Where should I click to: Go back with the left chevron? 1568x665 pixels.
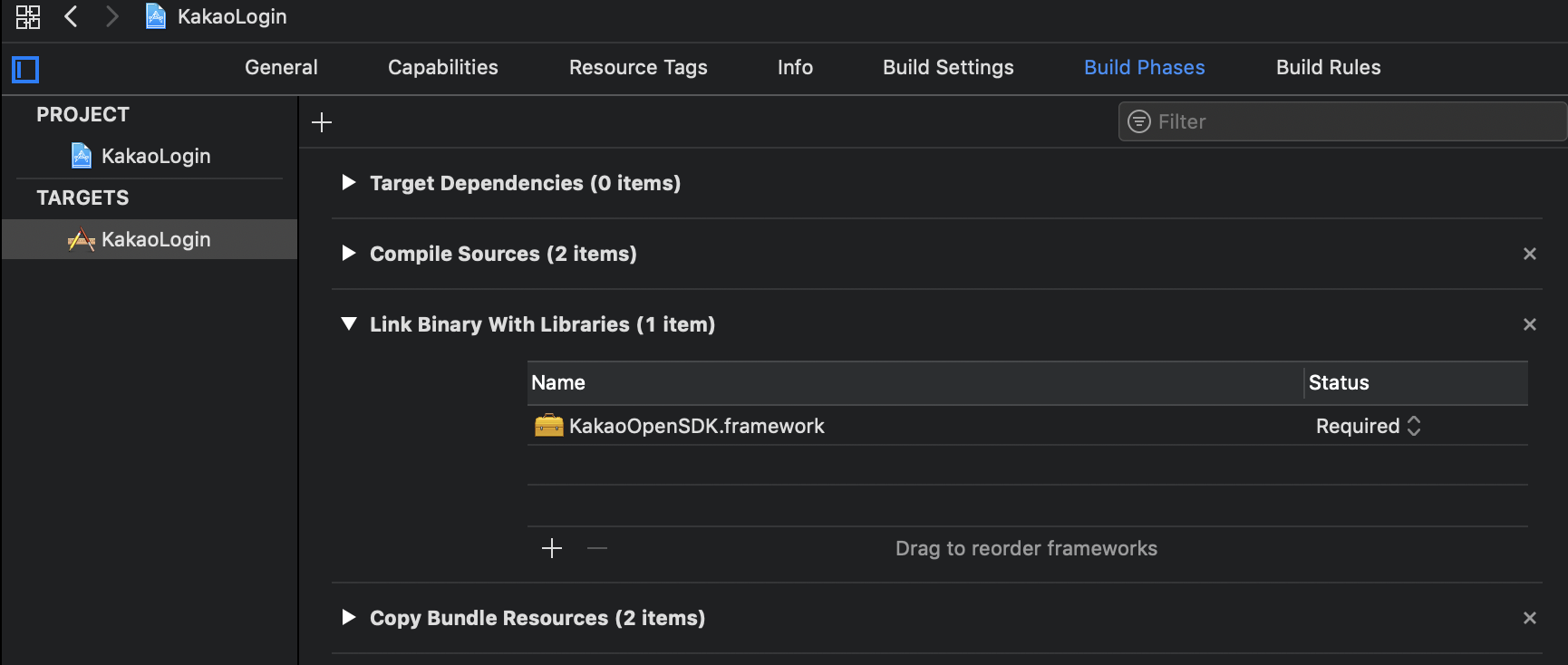pyautogui.click(x=71, y=16)
